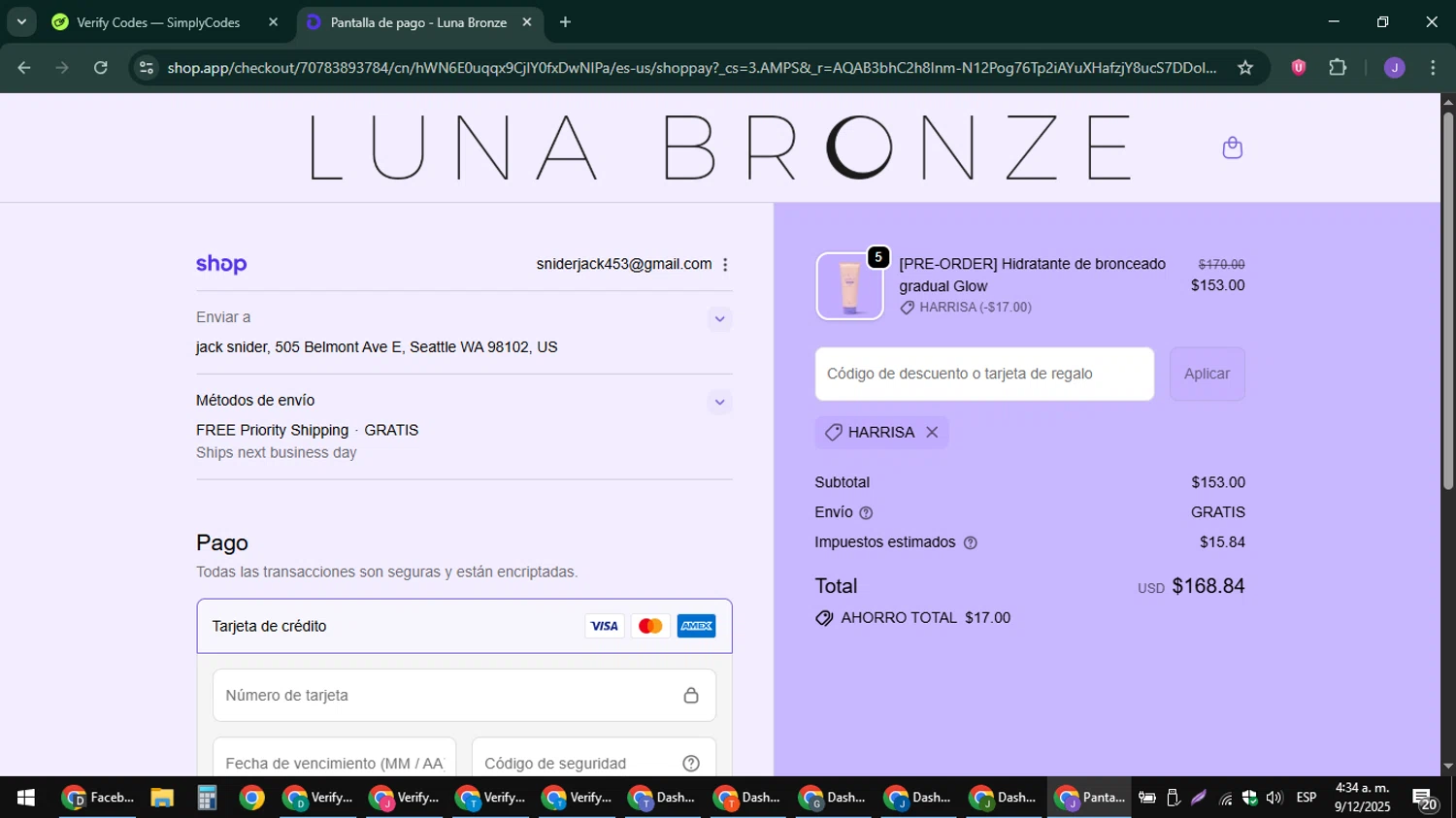Open the tab search dropdown arrow
Screen dimensions: 1456x818
click(21, 22)
